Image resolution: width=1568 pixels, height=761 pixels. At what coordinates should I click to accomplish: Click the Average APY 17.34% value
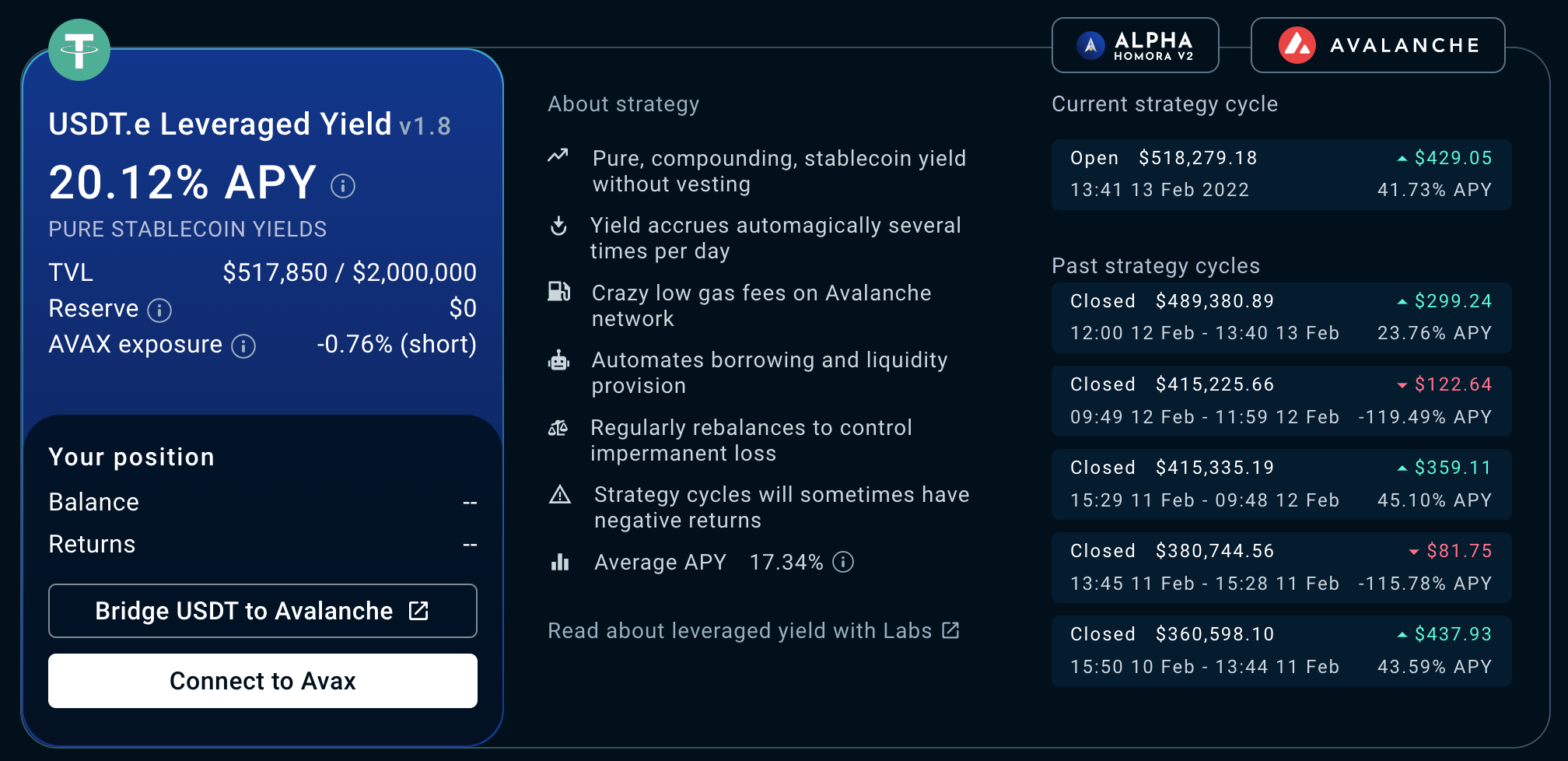786,562
